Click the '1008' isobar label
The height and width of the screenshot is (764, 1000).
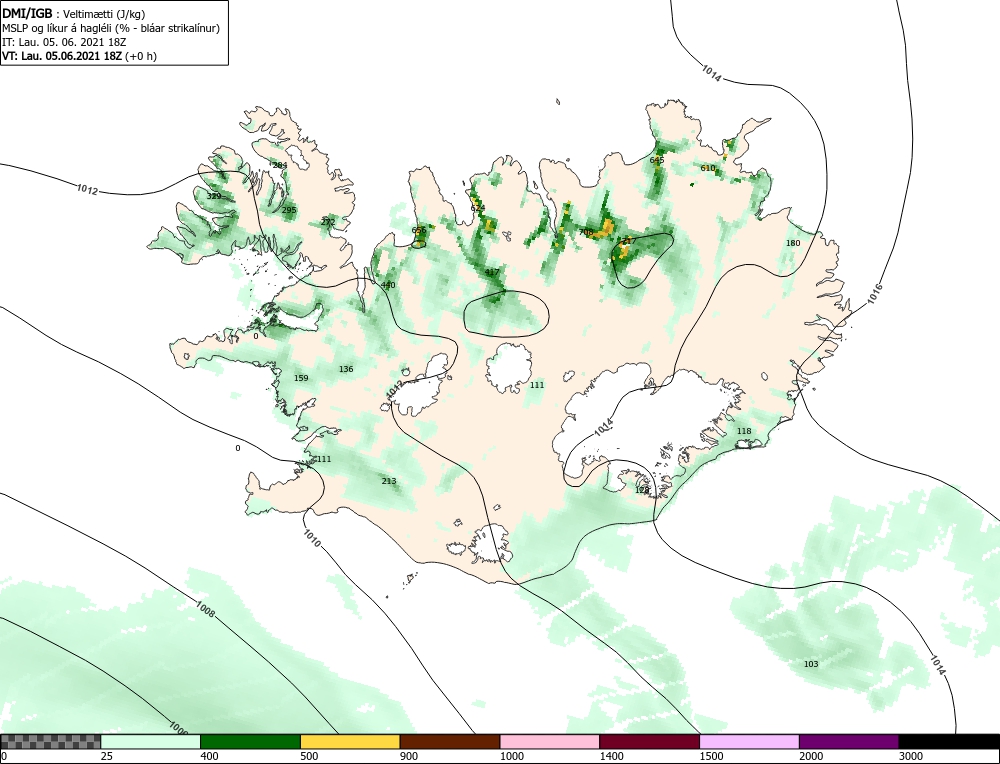coord(206,610)
